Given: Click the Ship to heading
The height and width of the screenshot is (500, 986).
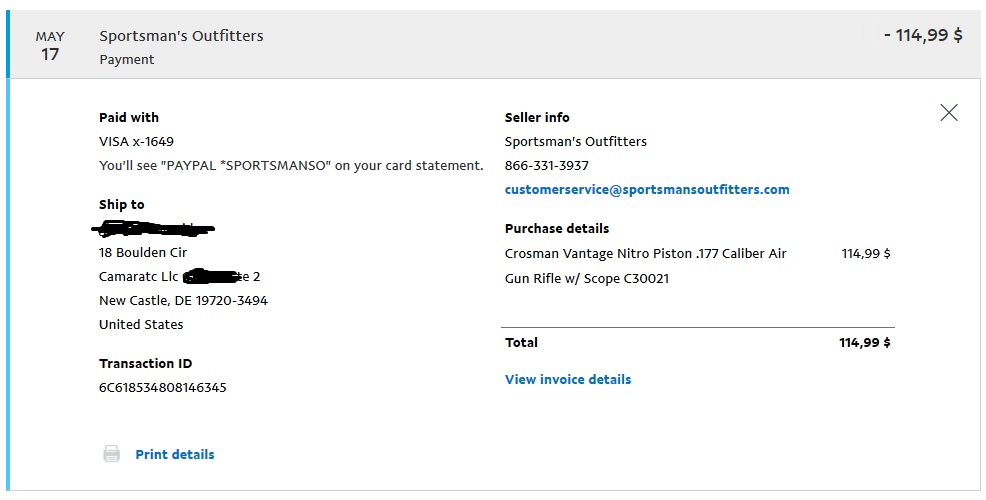Looking at the screenshot, I should [x=121, y=204].
